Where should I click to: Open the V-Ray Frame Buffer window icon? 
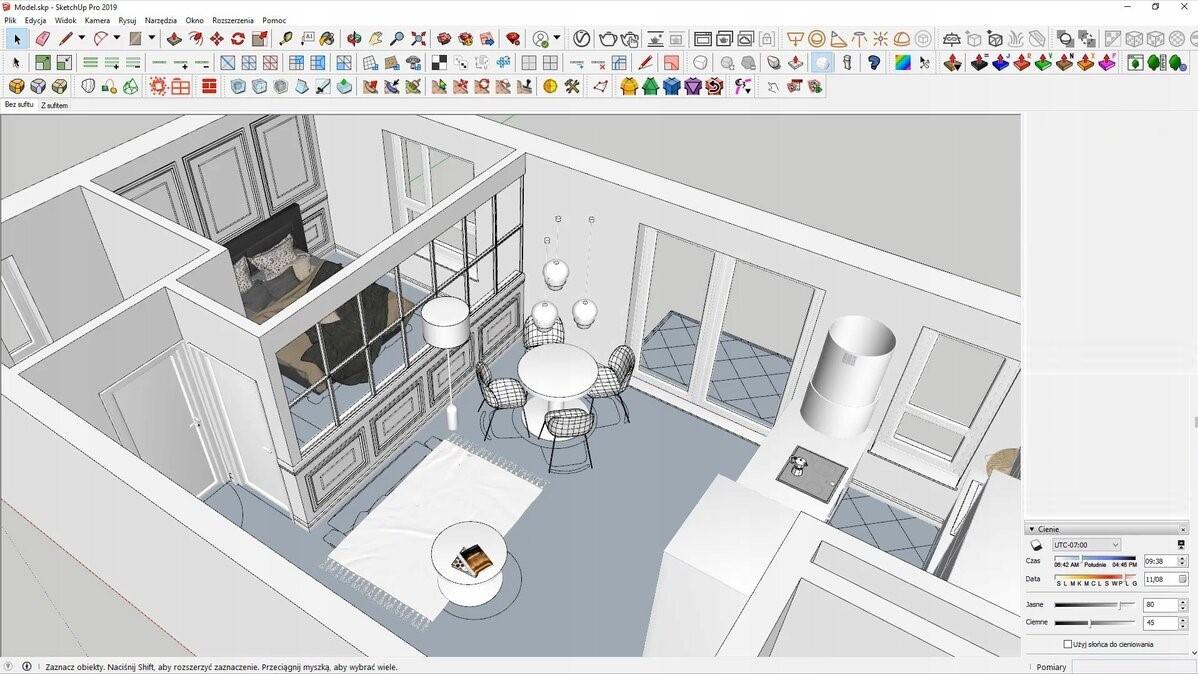tap(703, 38)
